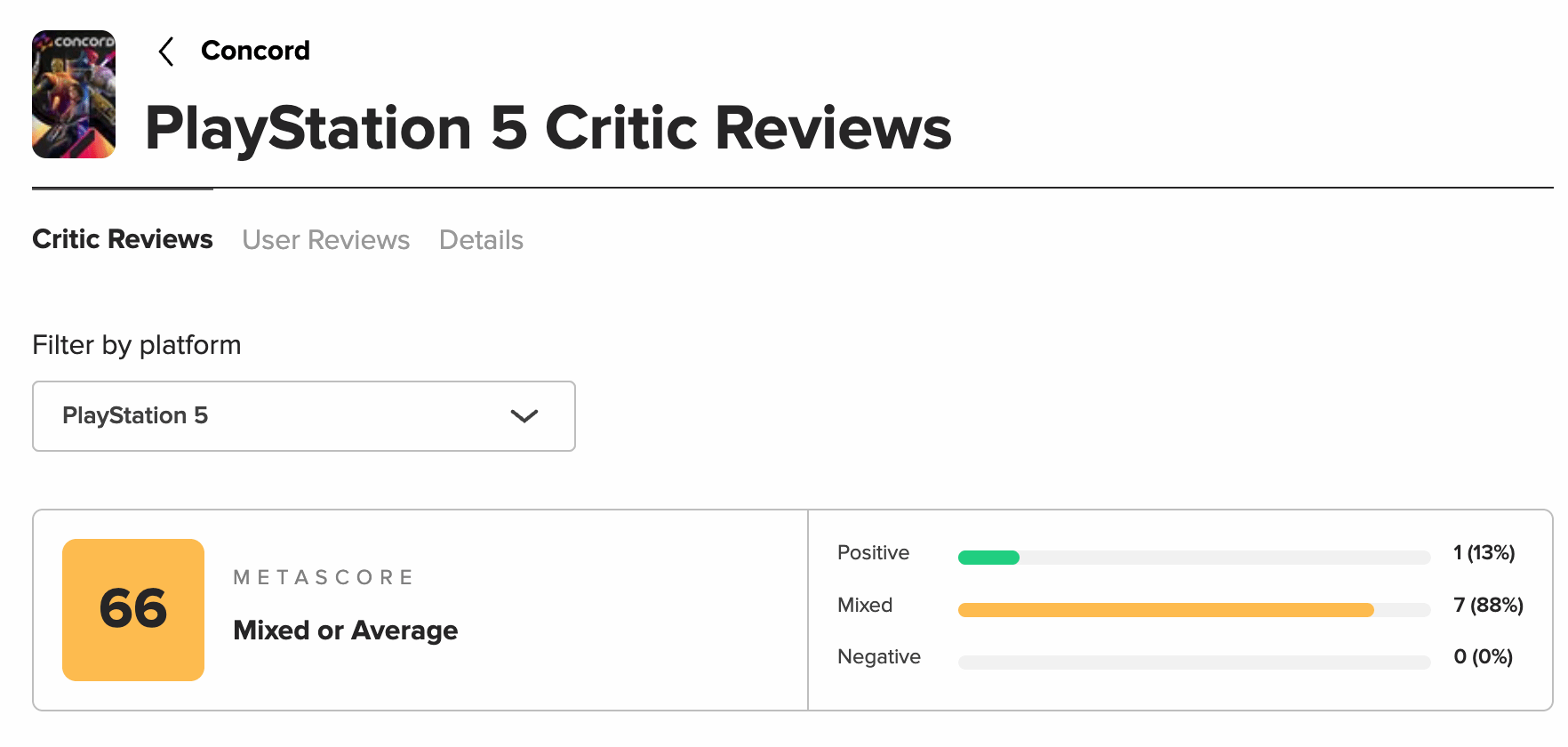Viewport: 1568px width, 747px height.
Task: Open the Concord game cover thumbnail
Action: (x=74, y=94)
